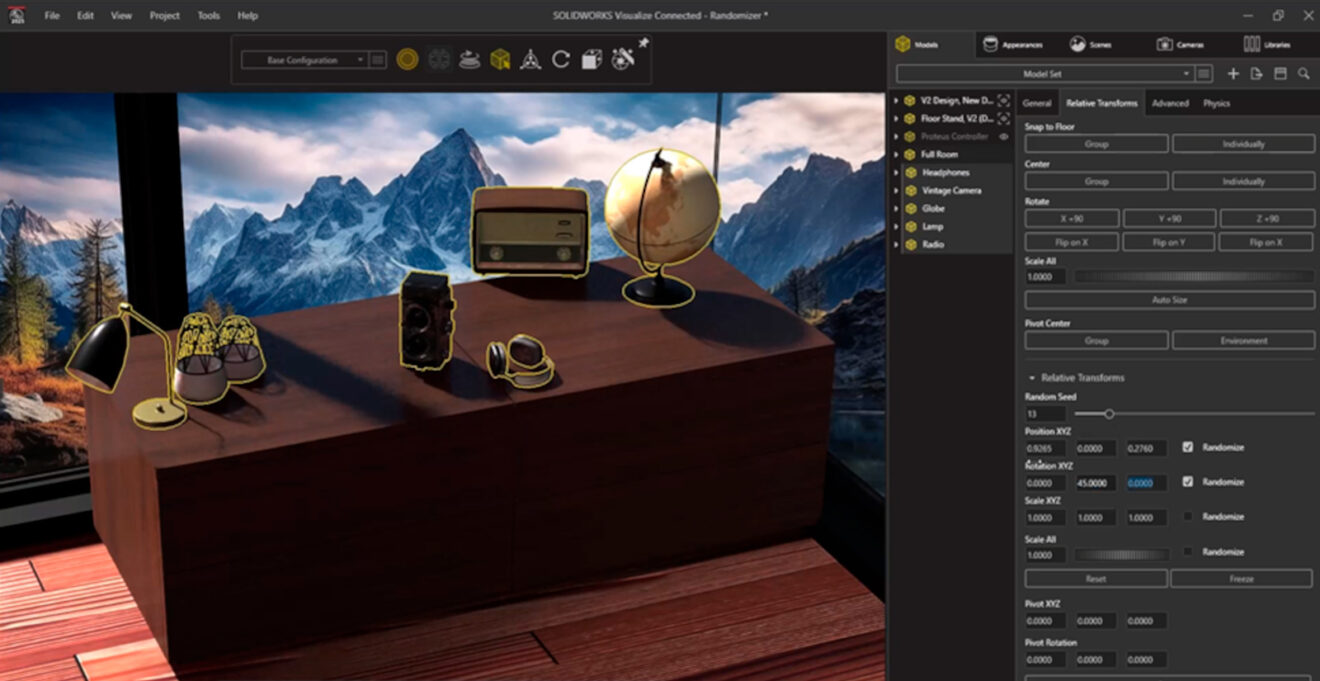Click Environment under Pivot Center
This screenshot has height=681, width=1320.
(1243, 340)
